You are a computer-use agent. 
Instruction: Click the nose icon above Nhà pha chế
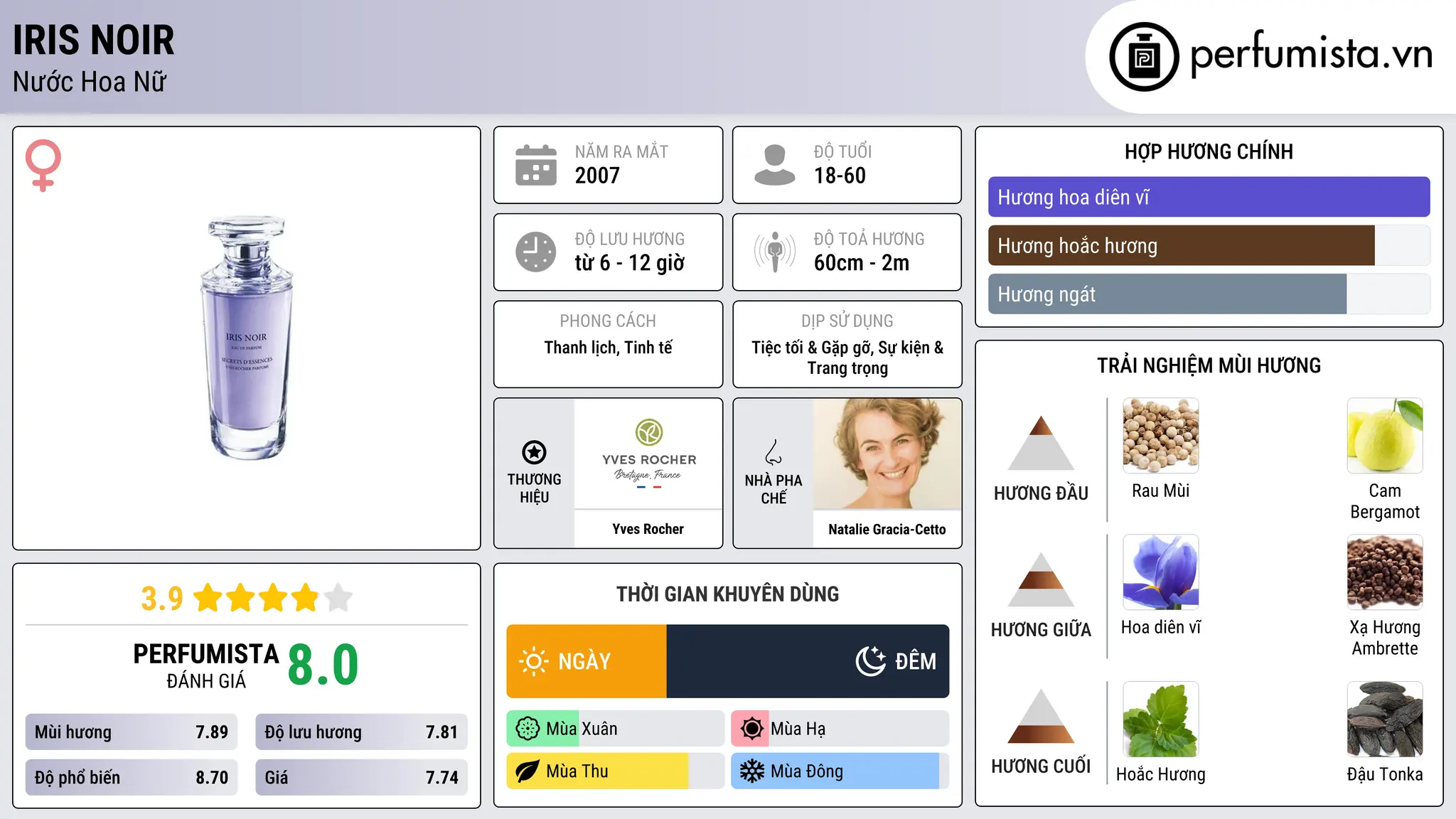773,452
